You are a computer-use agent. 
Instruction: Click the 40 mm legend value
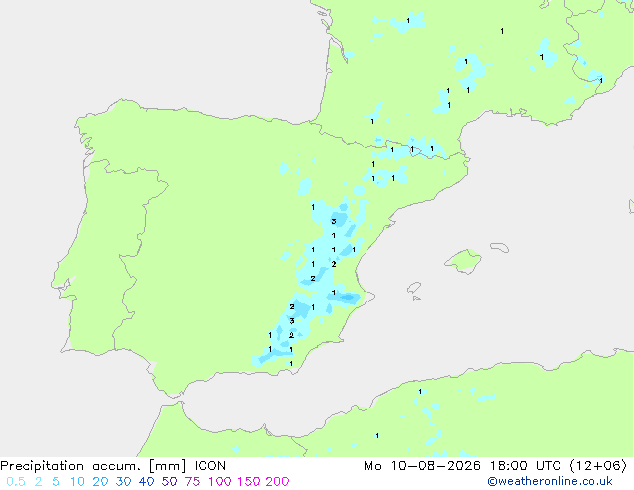146,482
